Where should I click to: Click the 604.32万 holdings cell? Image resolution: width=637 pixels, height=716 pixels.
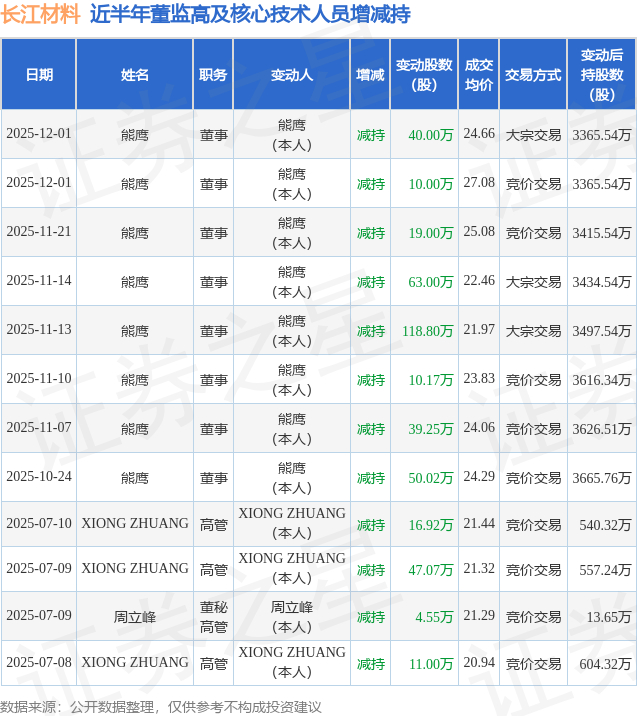601,663
